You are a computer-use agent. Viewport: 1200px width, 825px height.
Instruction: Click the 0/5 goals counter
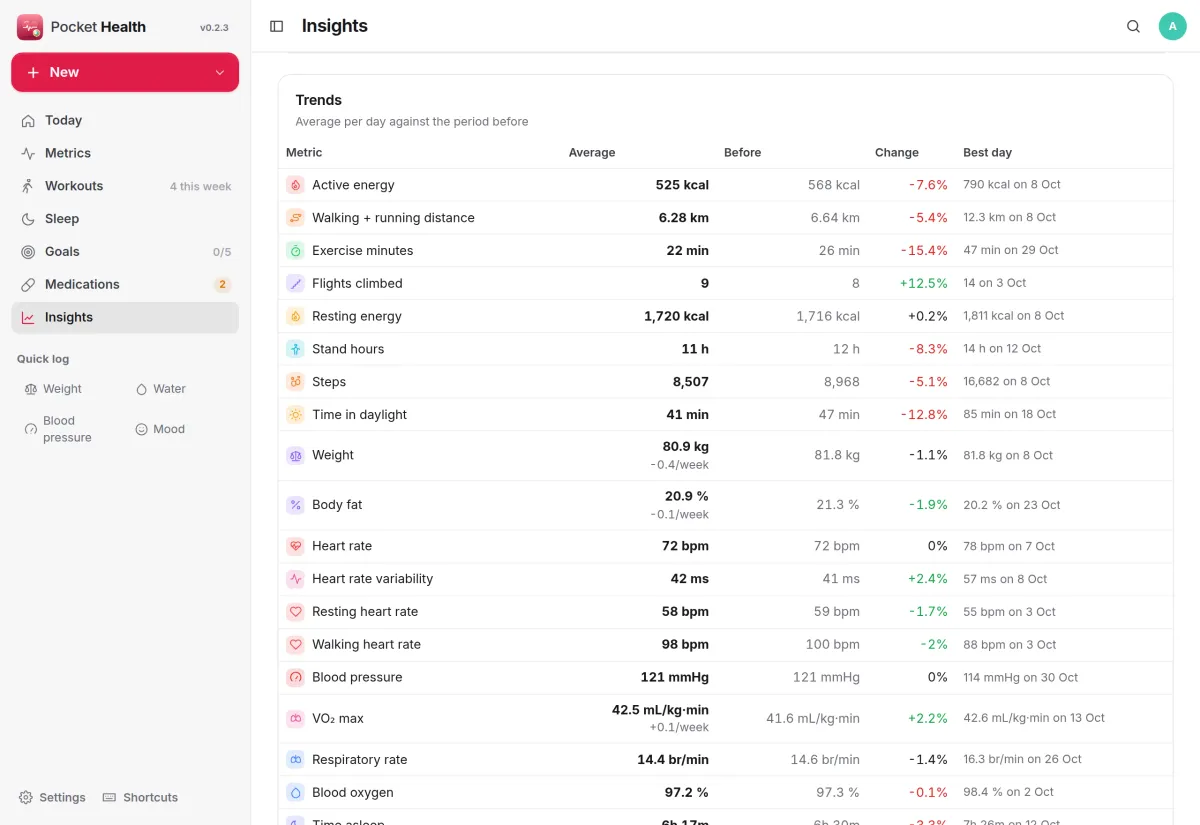point(222,252)
